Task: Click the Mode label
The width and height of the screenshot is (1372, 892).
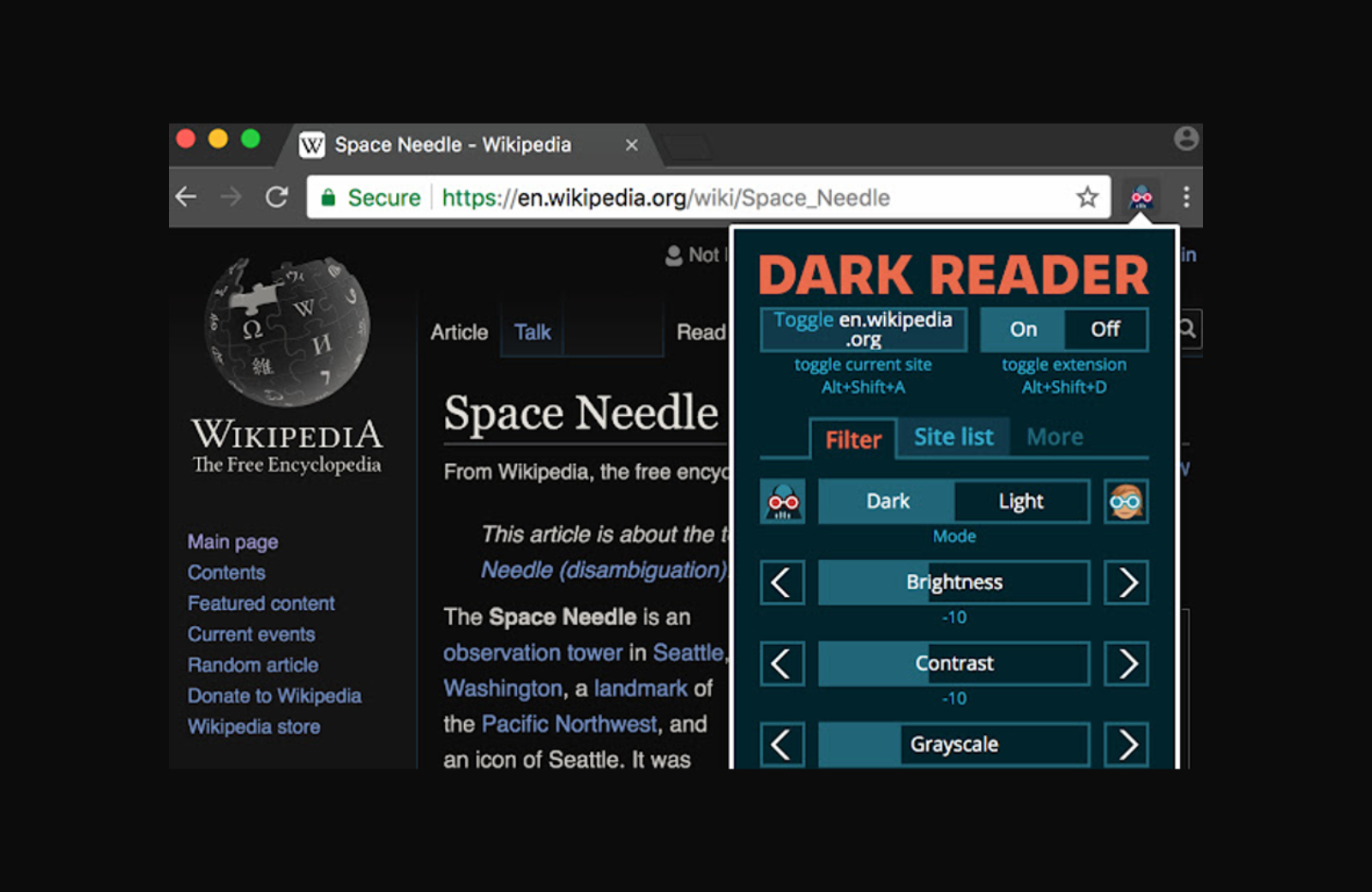Action: pos(954,536)
